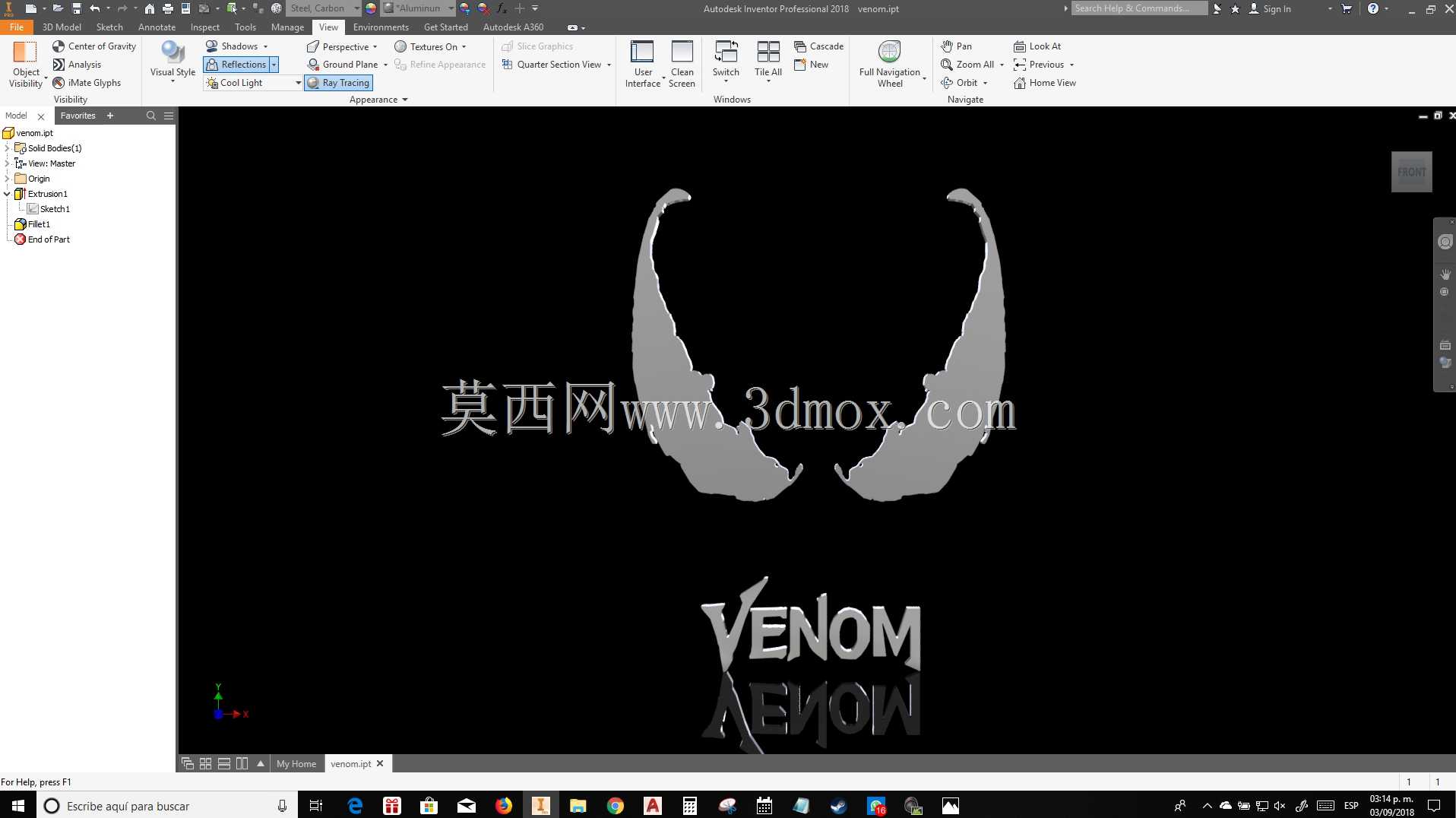This screenshot has height=818, width=1456.
Task: Toggle Textures On setting
Action: [426, 47]
